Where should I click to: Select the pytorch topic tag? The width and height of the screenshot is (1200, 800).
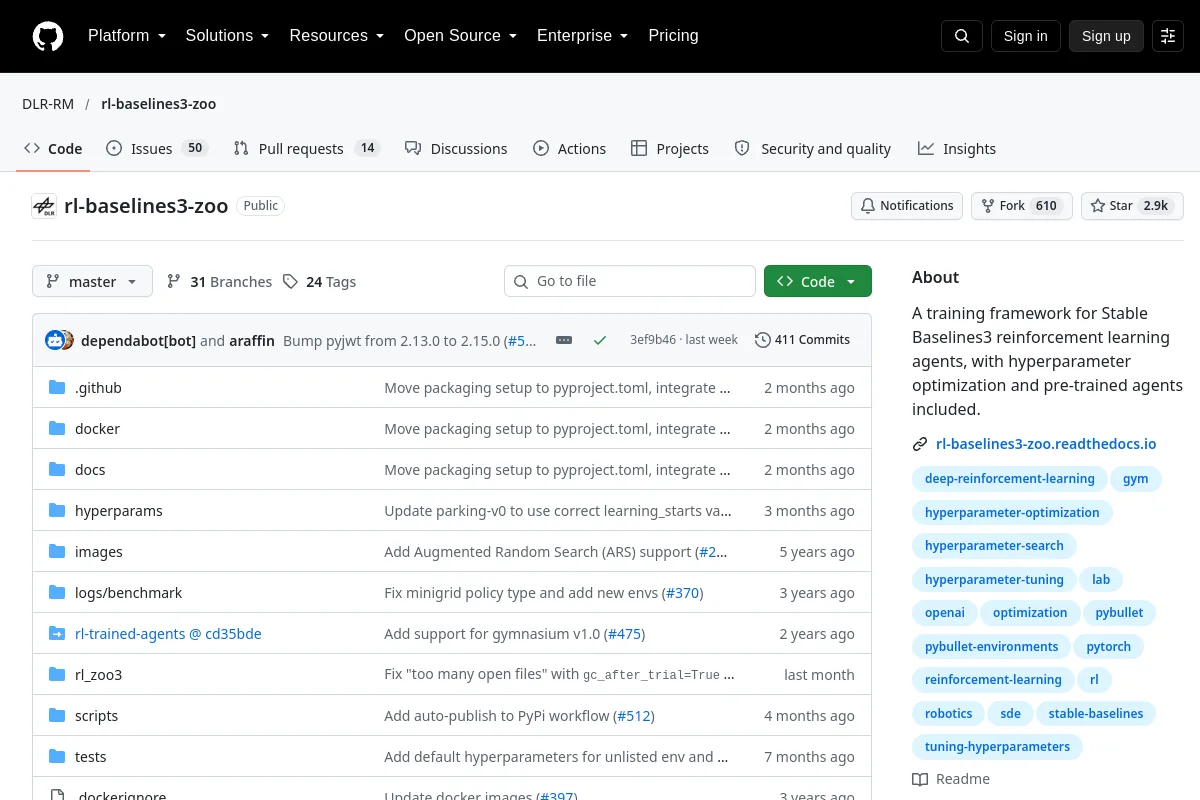[1109, 647]
